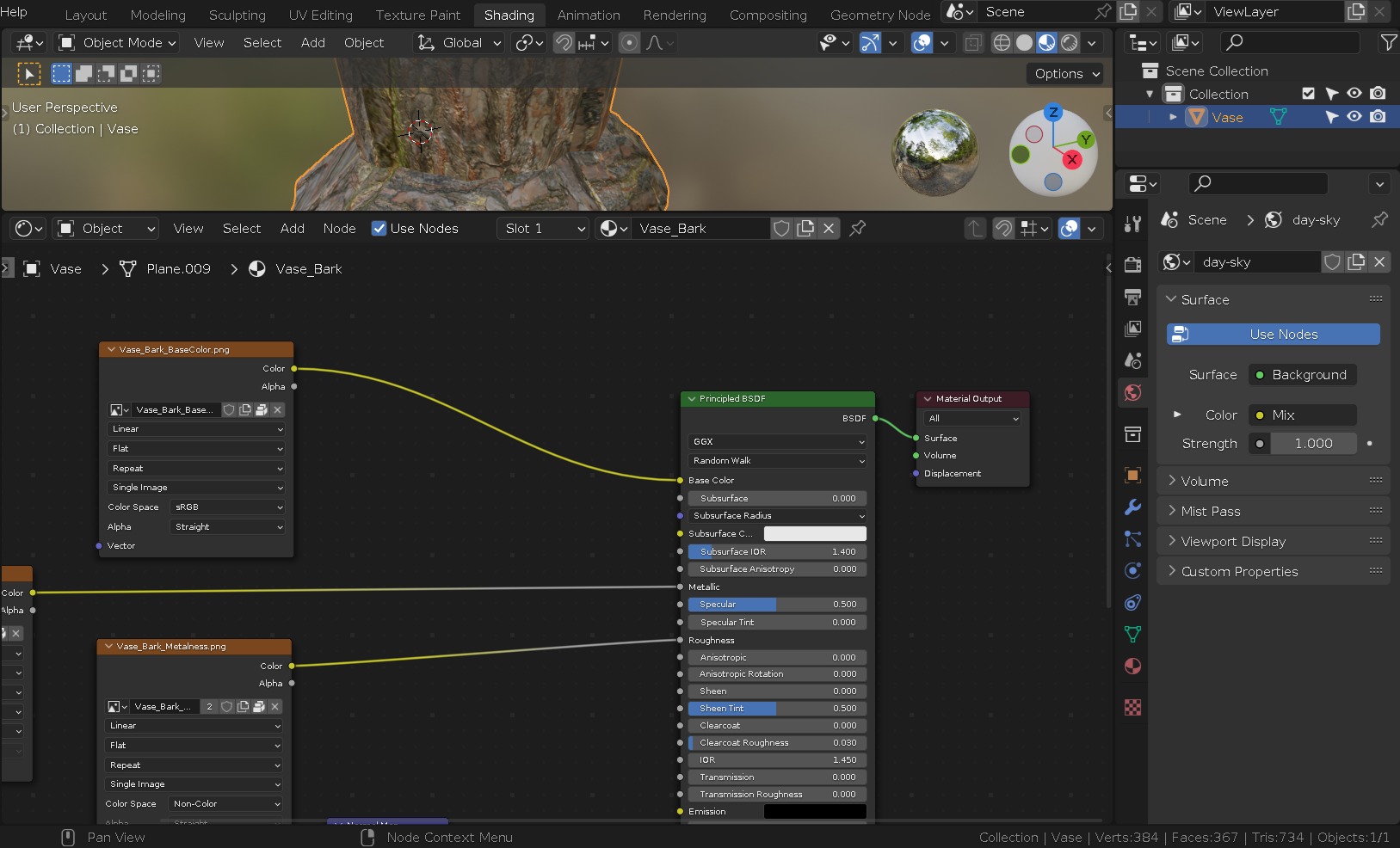
Task: Click the Use Nodes button in World Surface
Action: (1274, 335)
